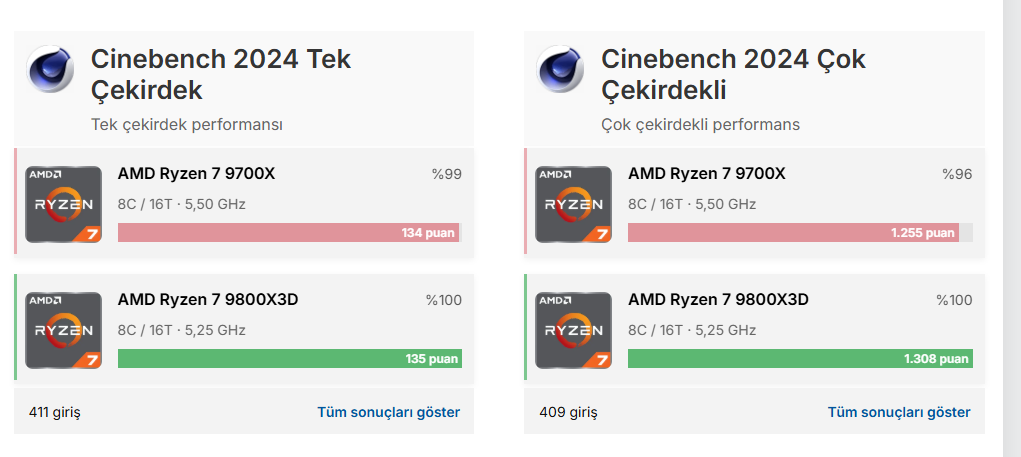Click the page scrollbar on the right edge
Screen dimensions: 1021x457
point(1011,228)
